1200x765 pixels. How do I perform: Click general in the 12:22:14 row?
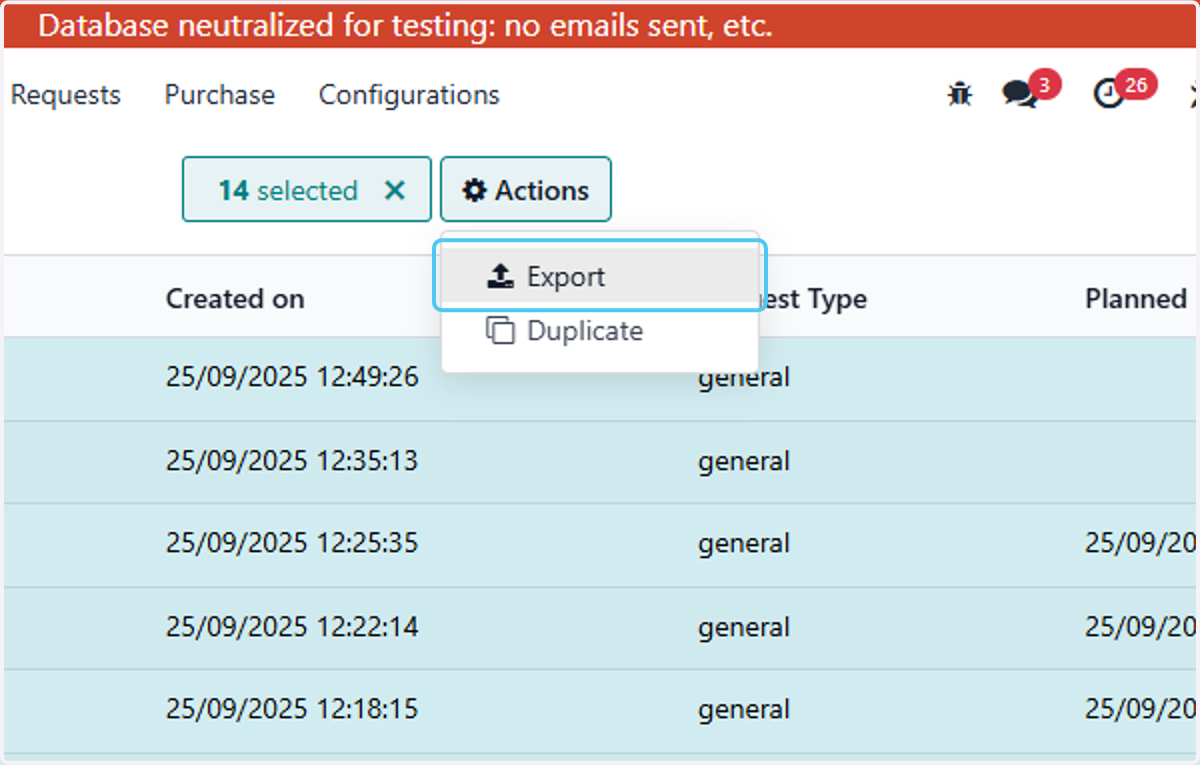pos(744,628)
